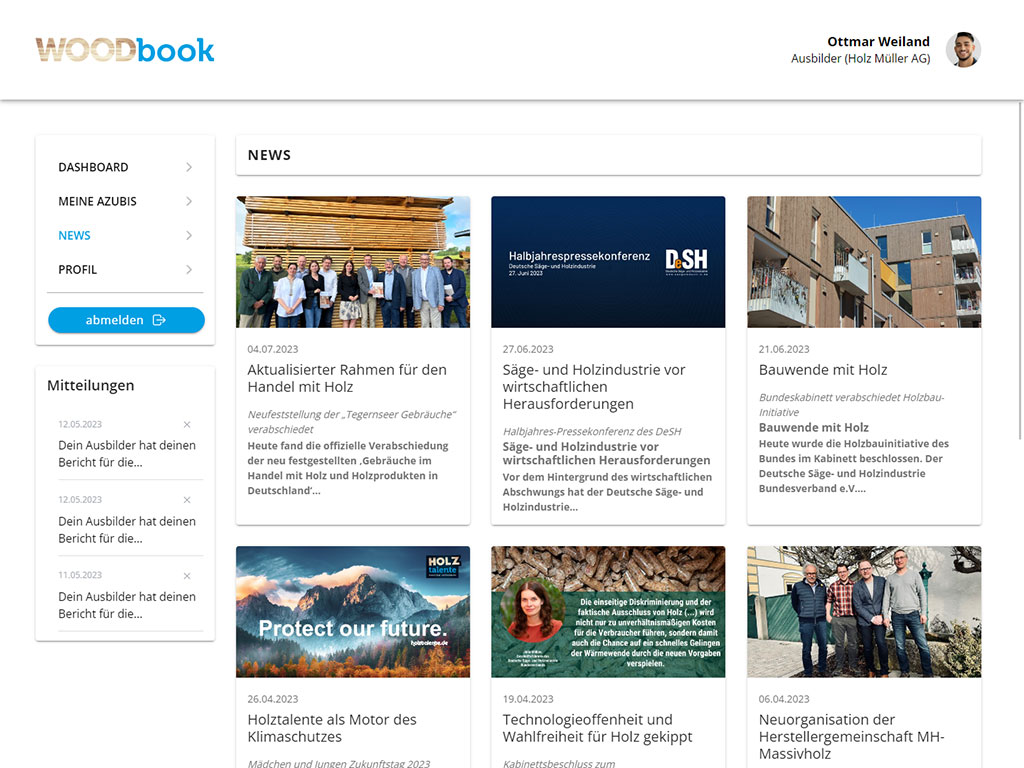Open the four men photo thumbnail

click(x=864, y=612)
